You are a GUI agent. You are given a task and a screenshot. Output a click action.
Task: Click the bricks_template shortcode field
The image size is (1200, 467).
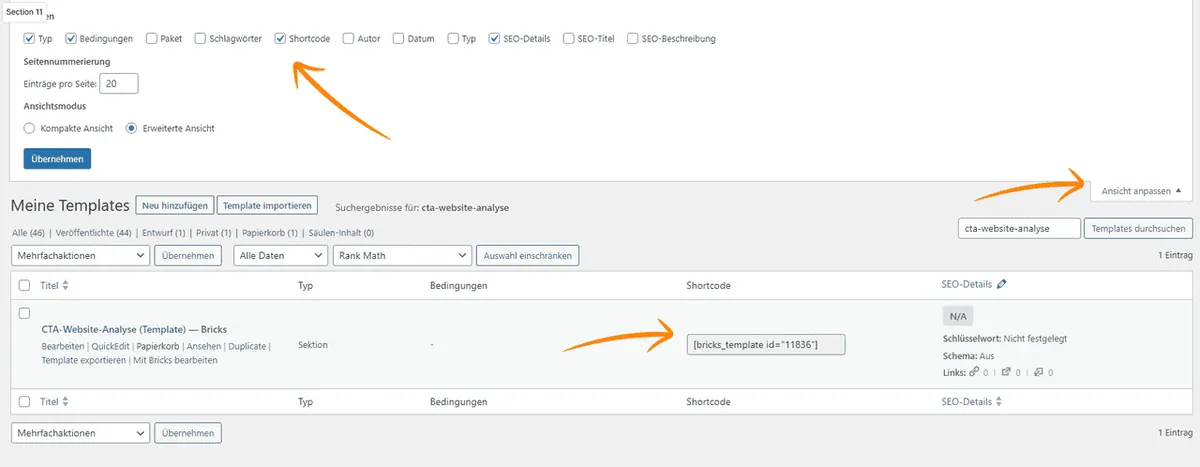pos(766,344)
